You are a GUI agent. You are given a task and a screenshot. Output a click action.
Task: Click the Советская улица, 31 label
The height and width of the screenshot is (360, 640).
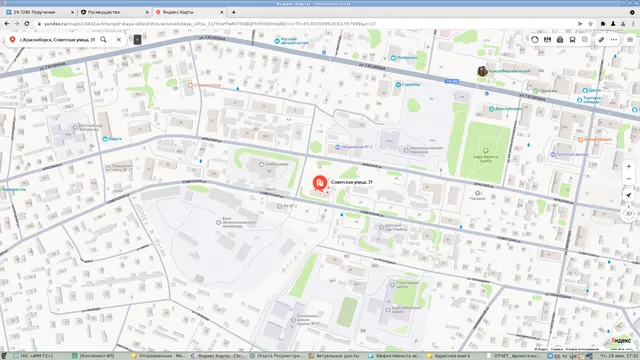(x=352, y=182)
